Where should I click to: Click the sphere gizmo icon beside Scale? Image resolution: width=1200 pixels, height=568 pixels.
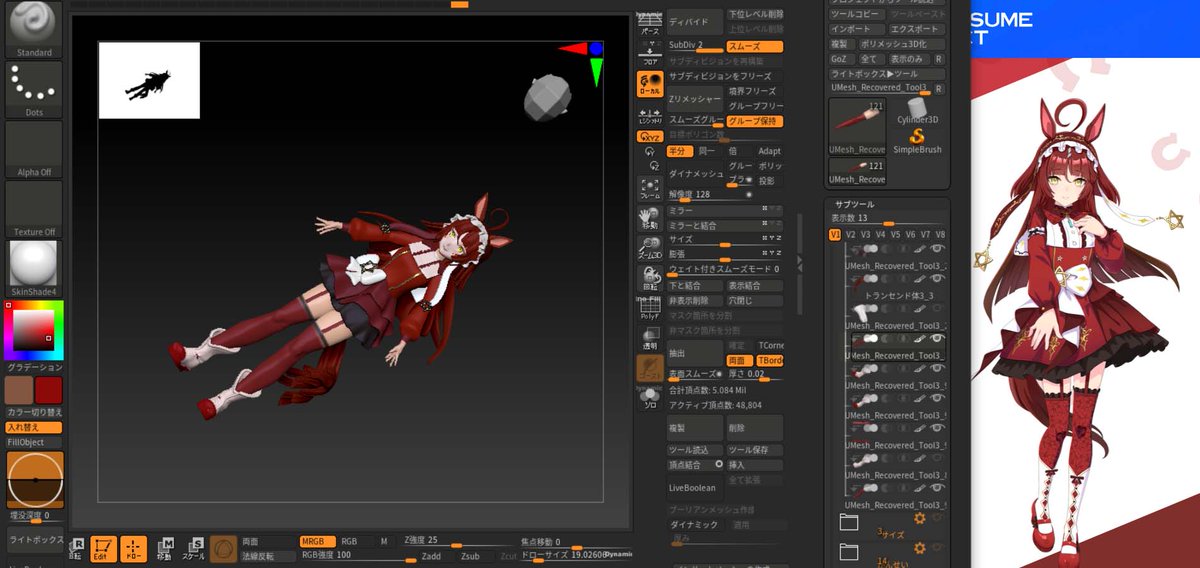coord(223,548)
